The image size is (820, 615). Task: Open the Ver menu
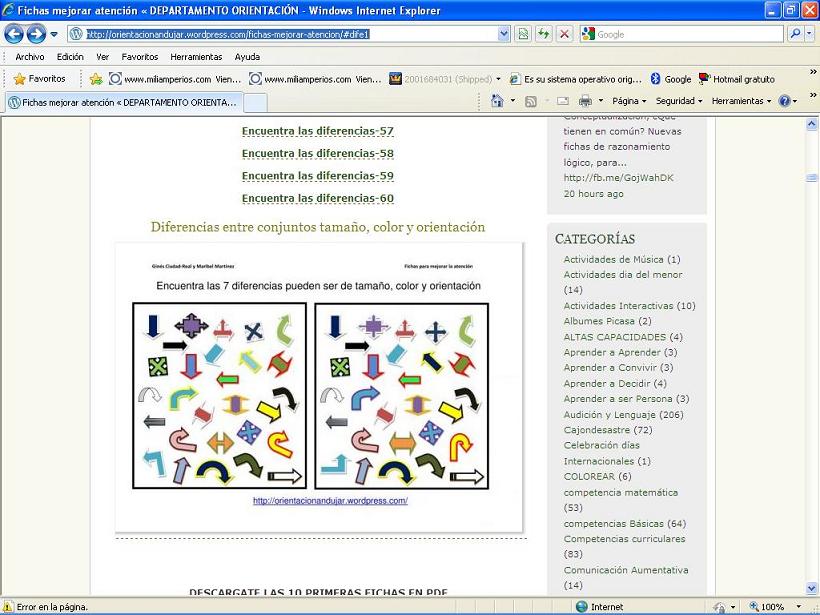[x=102, y=57]
